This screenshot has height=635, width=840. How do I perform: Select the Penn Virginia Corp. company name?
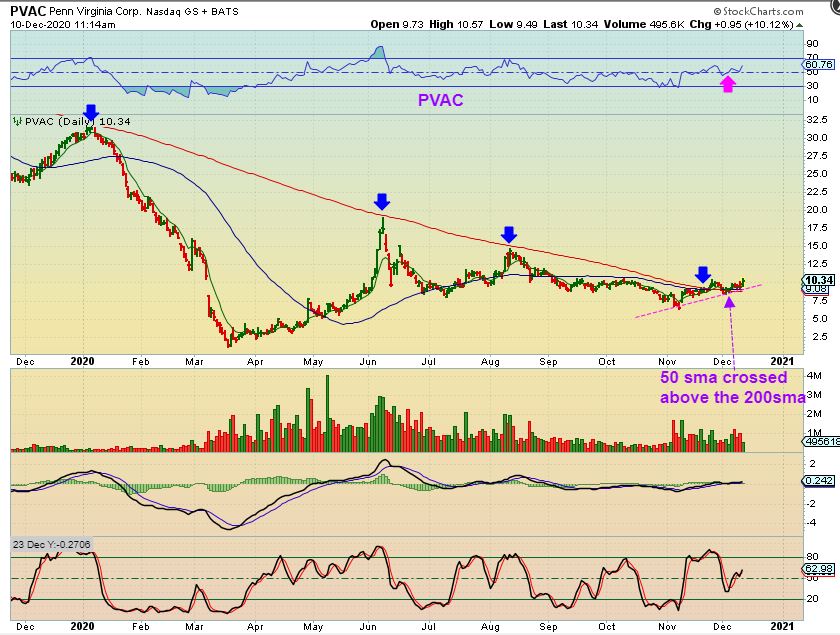click(94, 11)
